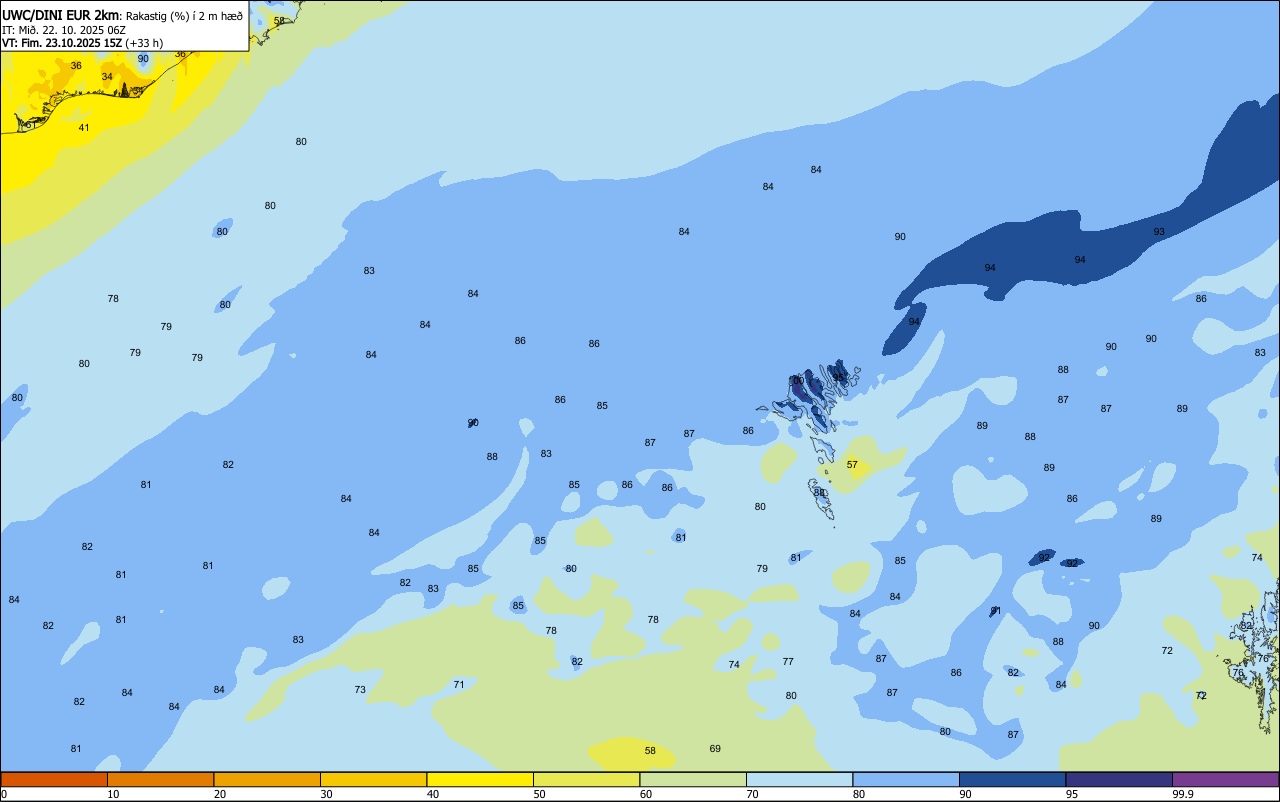Click the purple legend box above 99.9
The width and height of the screenshot is (1280, 802).
(x=1225, y=779)
